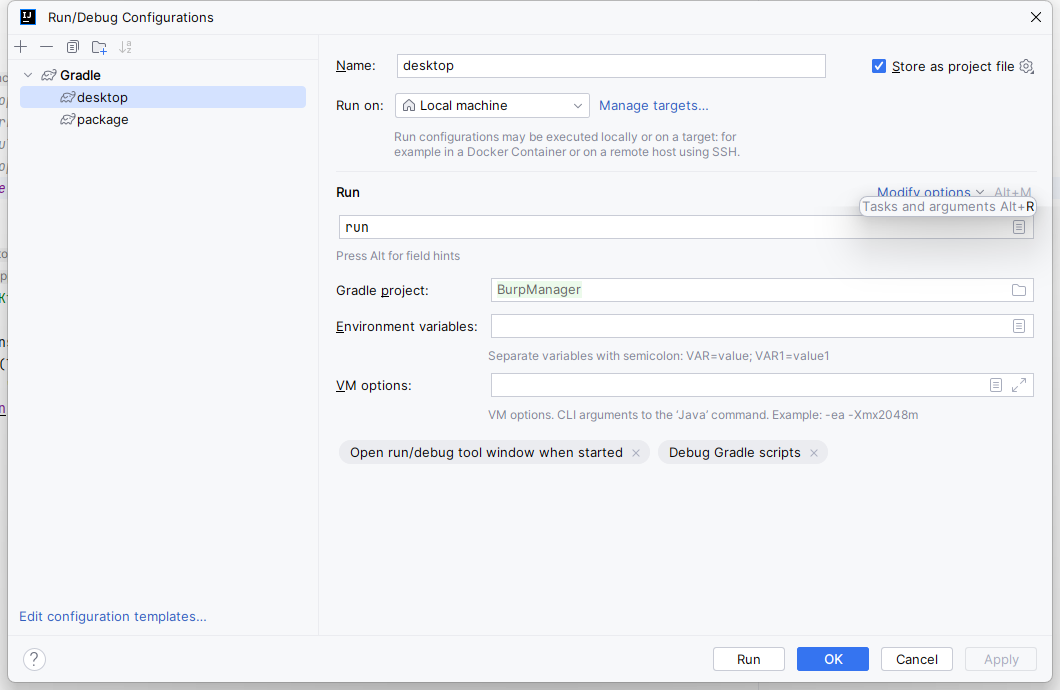Open the Modify options dropdown
The image size is (1060, 690).
[x=930, y=192]
